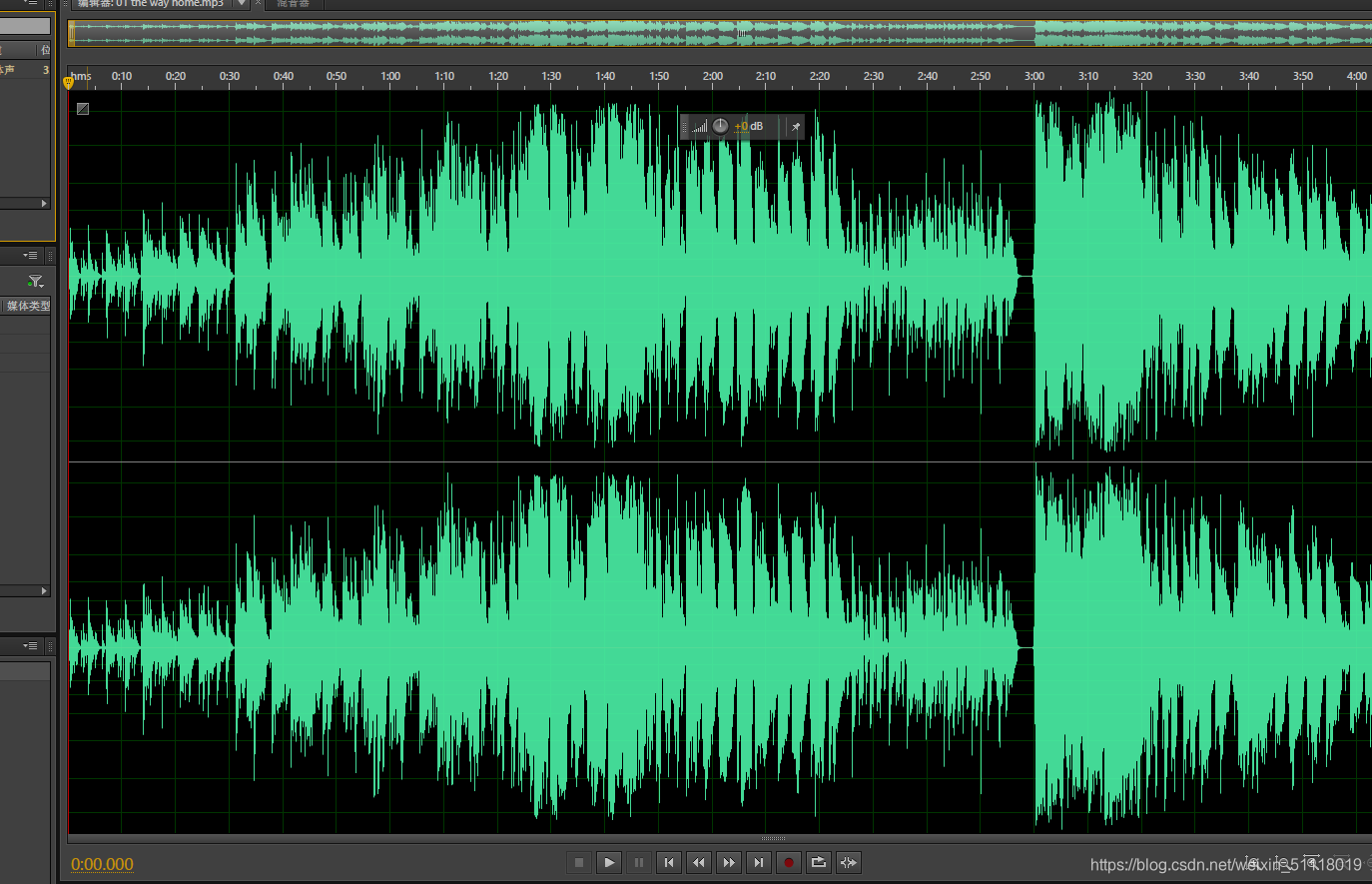Open the lower left panel options menu
The height and width of the screenshot is (884, 1372).
pos(30,646)
